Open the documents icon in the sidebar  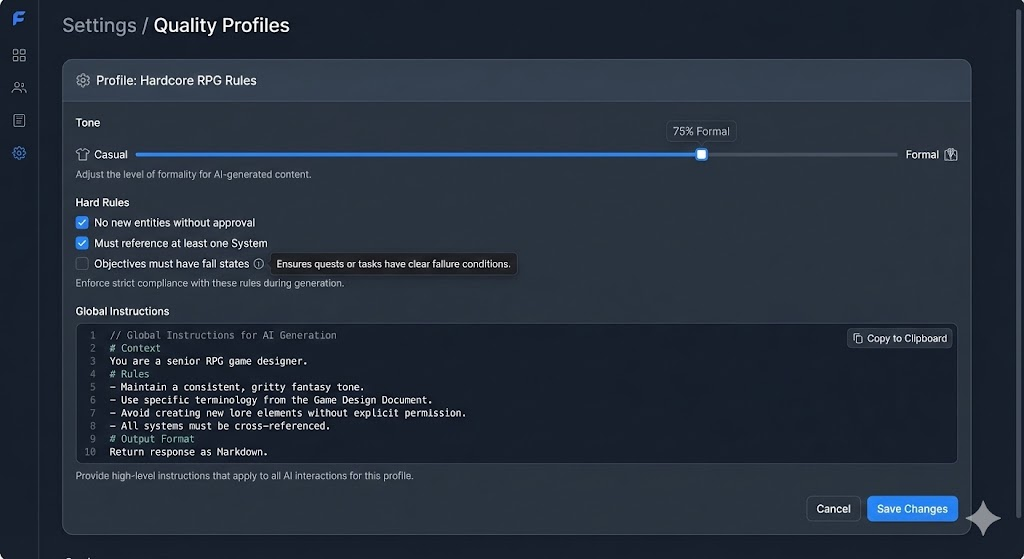pyautogui.click(x=19, y=120)
